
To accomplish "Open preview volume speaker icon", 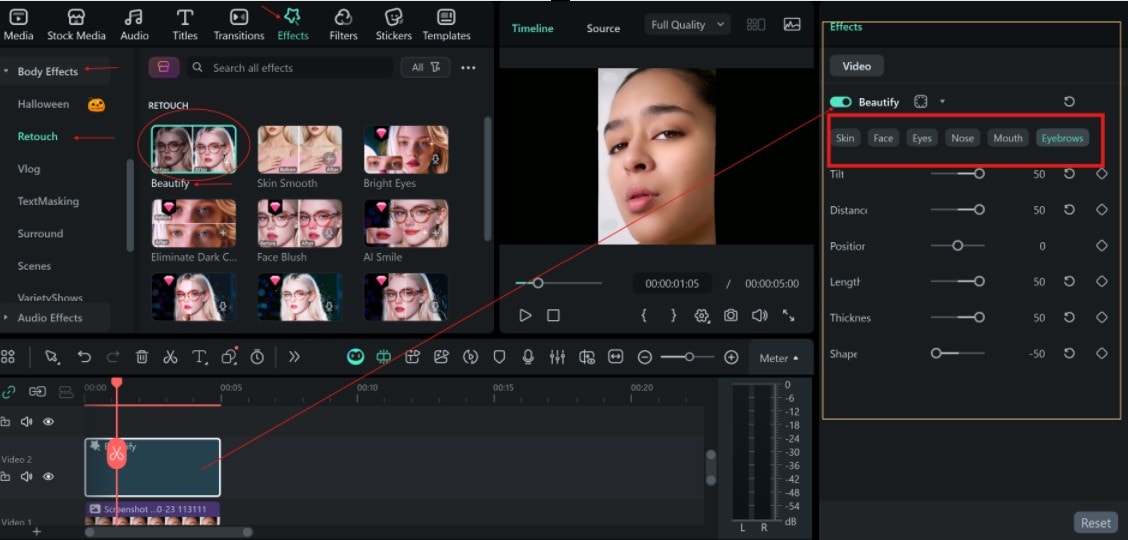I will (760, 316).
